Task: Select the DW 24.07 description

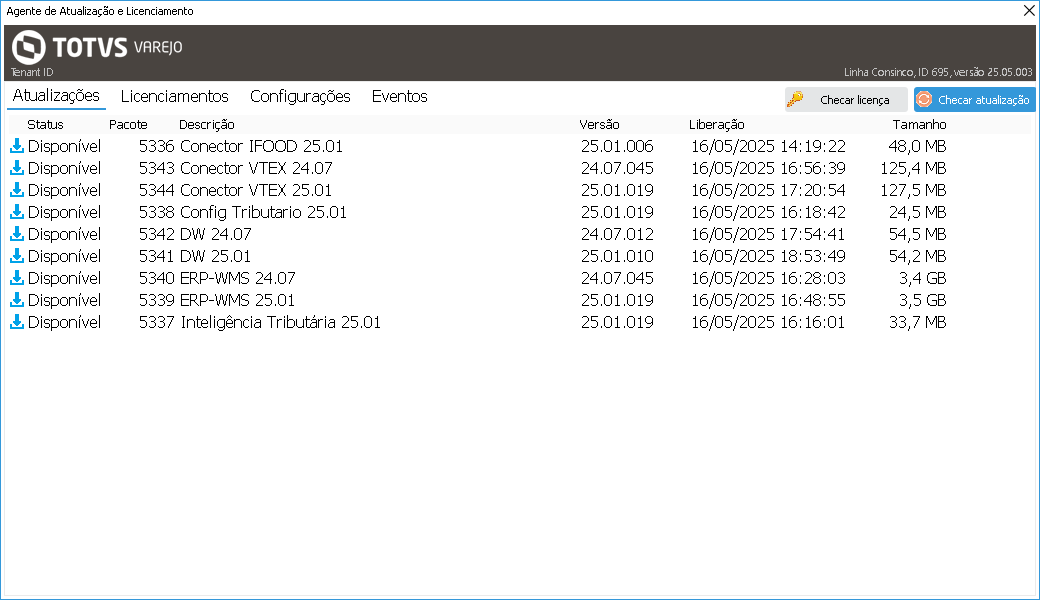Action: click(x=216, y=234)
